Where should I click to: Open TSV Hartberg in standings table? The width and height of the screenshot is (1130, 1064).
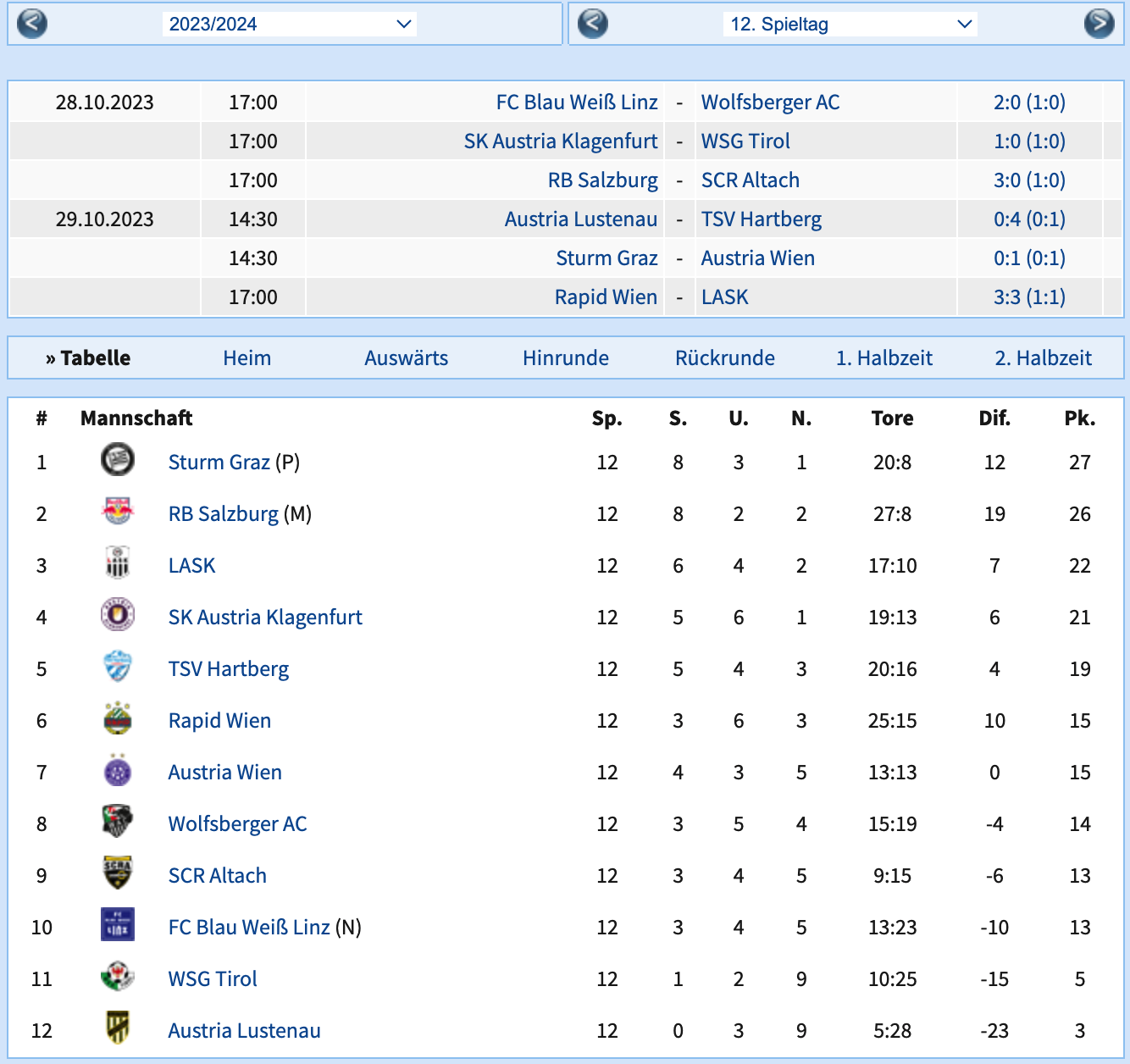pyautogui.click(x=229, y=669)
